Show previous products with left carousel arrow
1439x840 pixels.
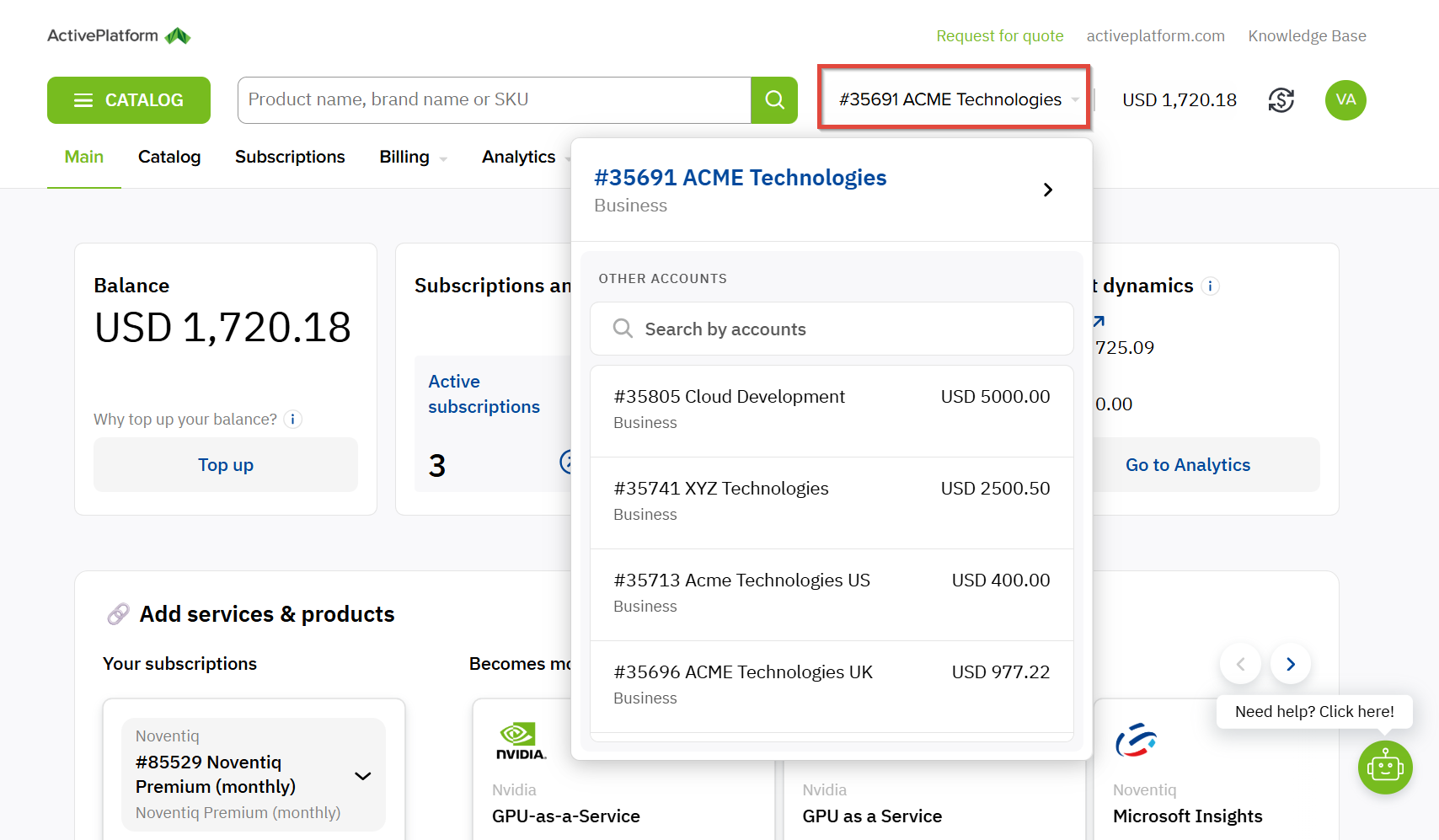[x=1240, y=665]
